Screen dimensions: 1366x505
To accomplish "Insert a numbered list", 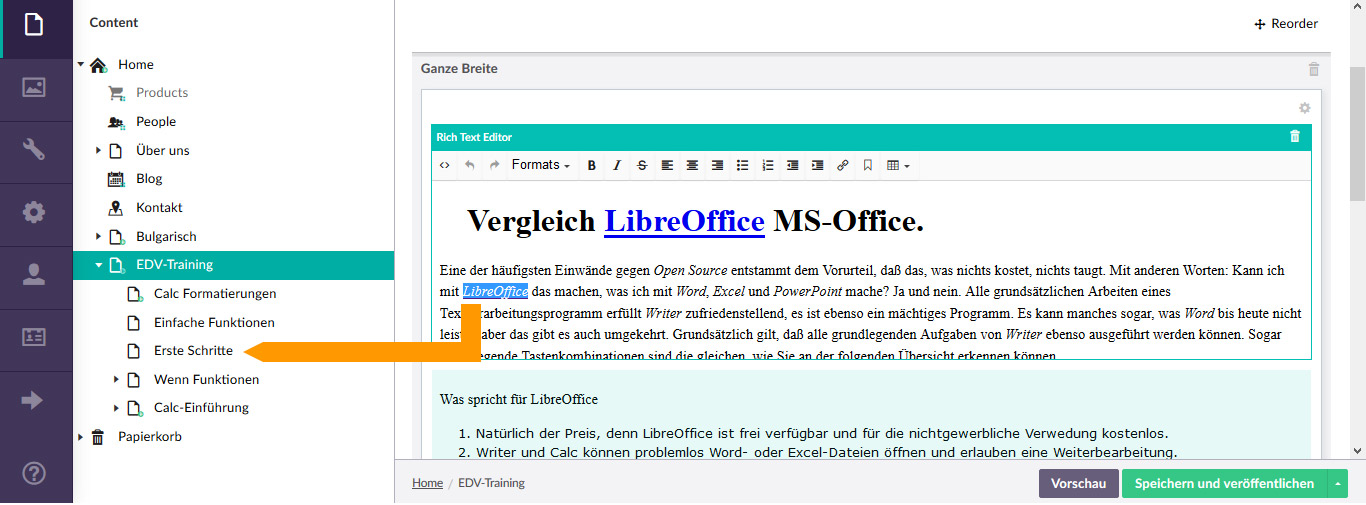I will (x=767, y=165).
